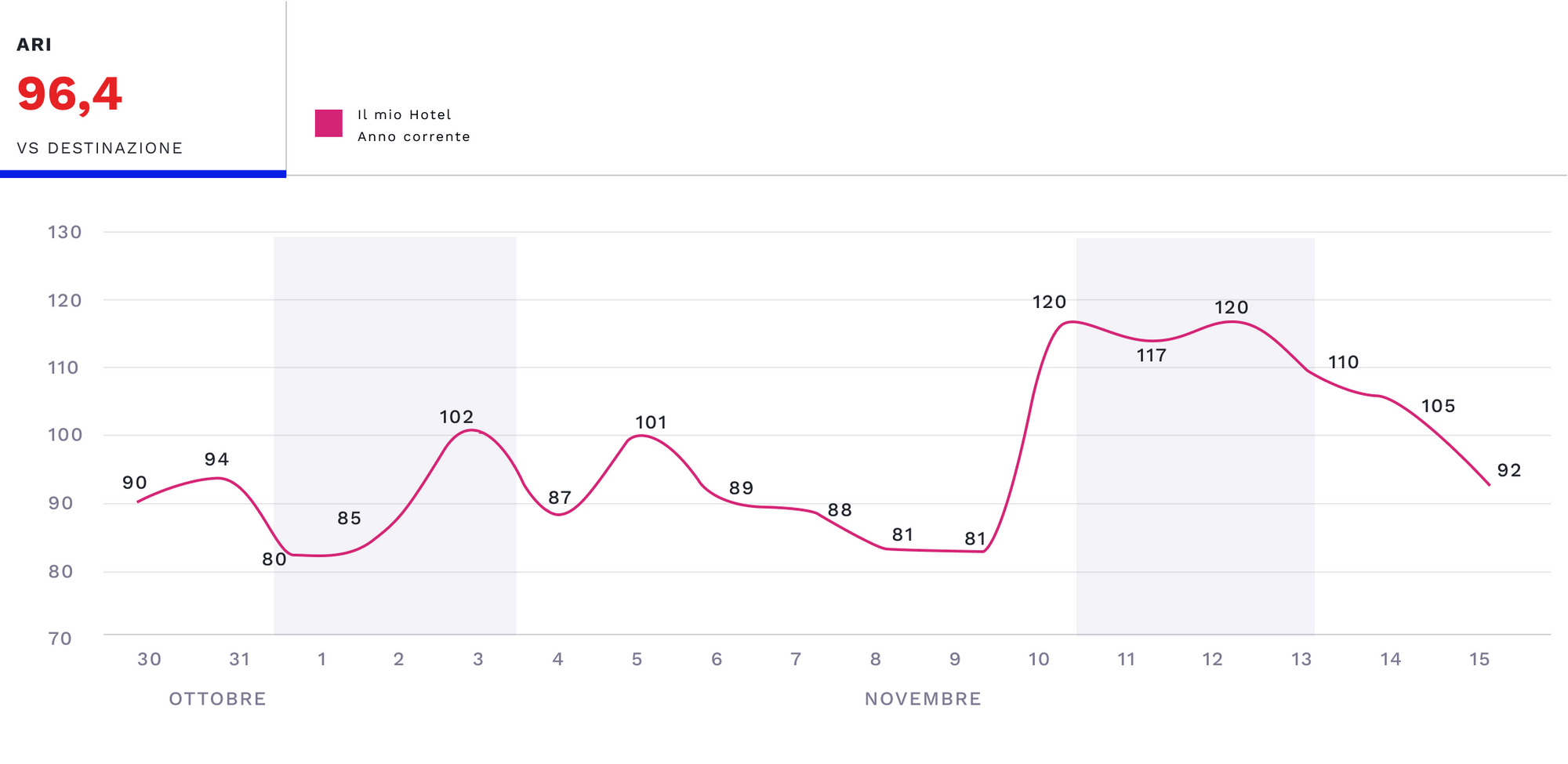Viewport: 1568px width, 764px height.
Task: Select the 87 data point label
Action: click(x=560, y=498)
